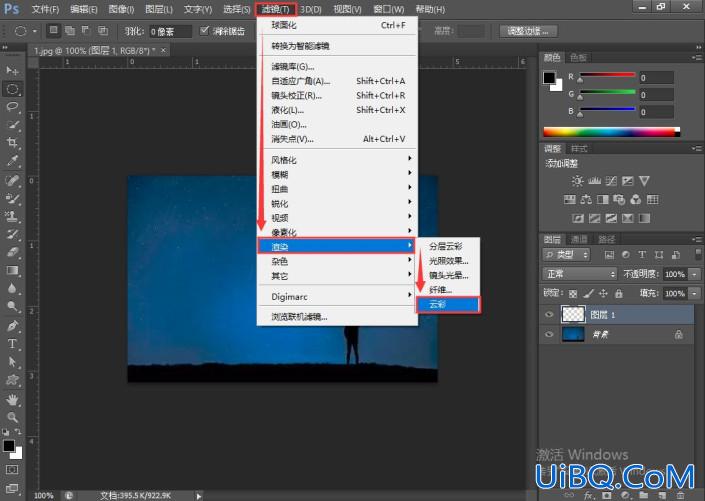Expand the document info status arrow

pyautogui.click(x=199, y=496)
